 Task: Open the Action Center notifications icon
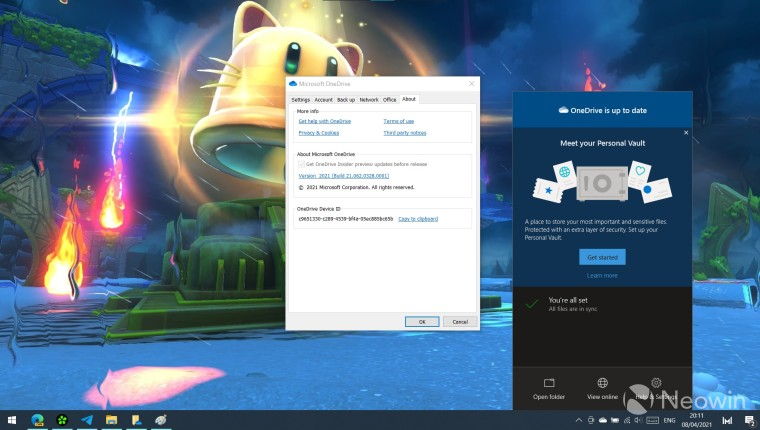click(x=749, y=421)
